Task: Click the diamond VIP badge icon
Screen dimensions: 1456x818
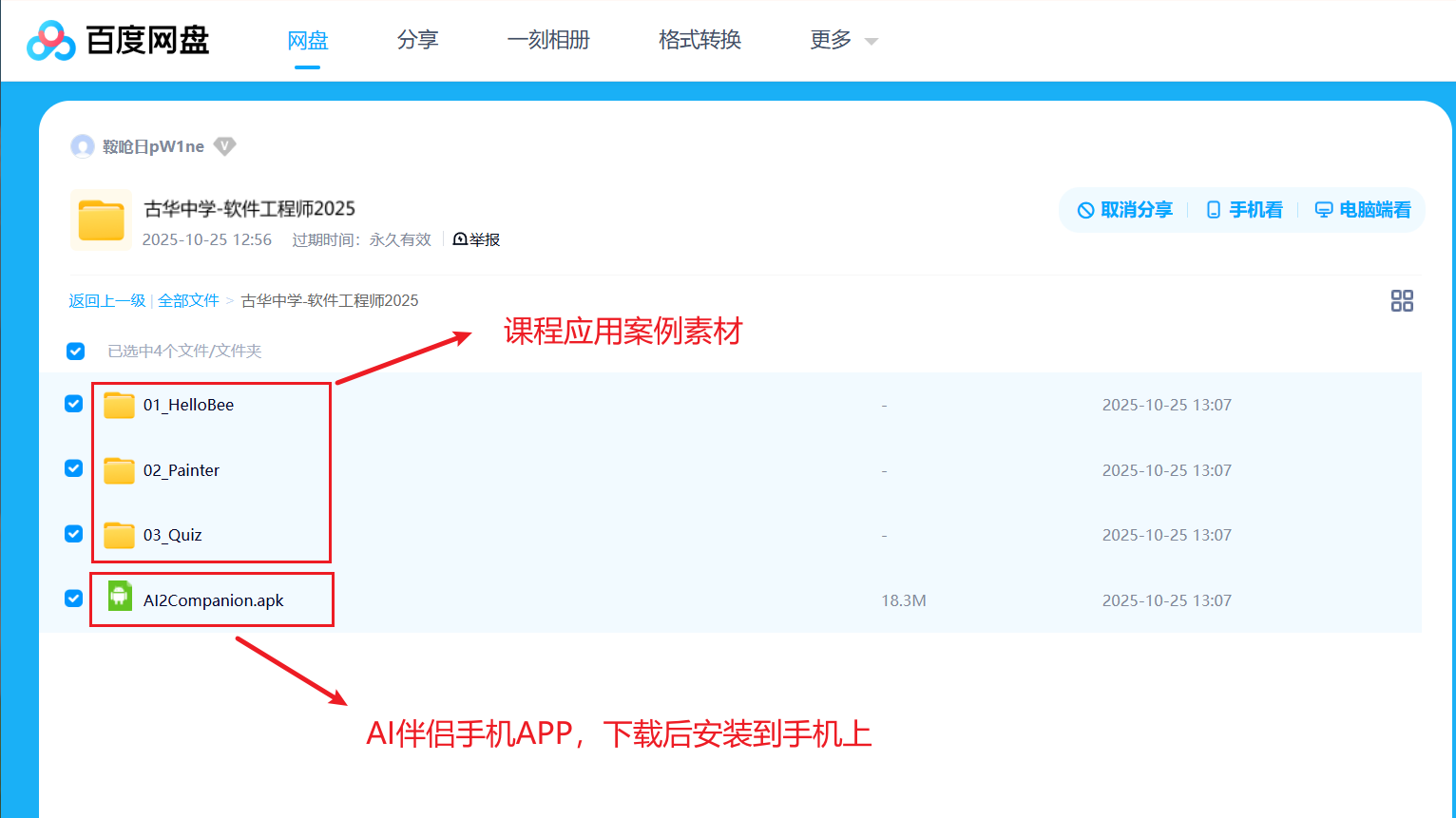Action: 224,146
